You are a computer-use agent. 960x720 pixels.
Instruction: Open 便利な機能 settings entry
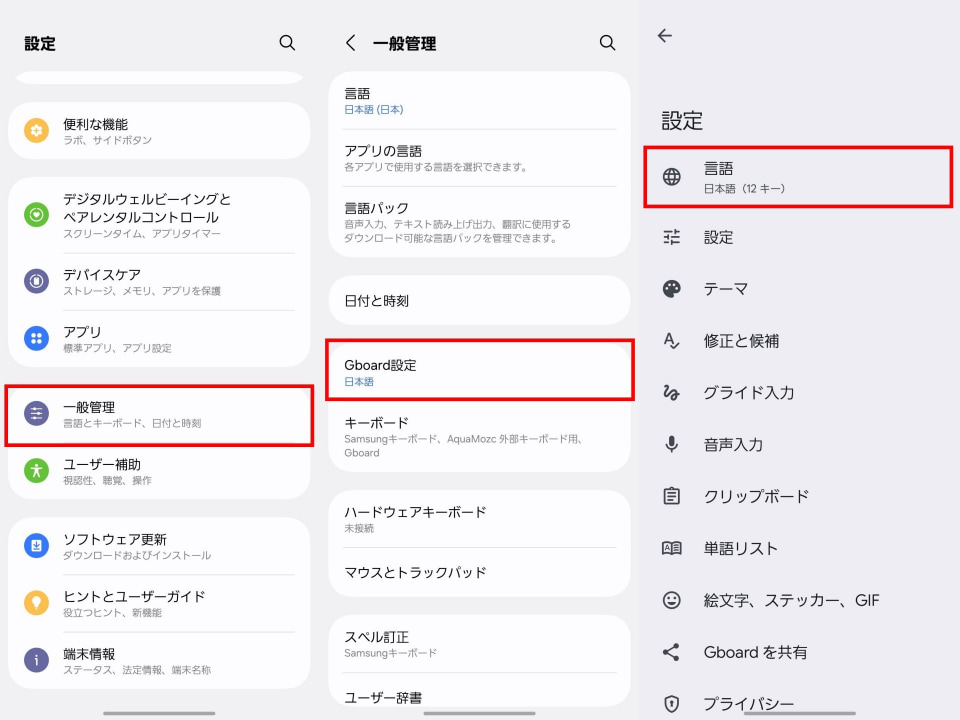pyautogui.click(x=159, y=130)
